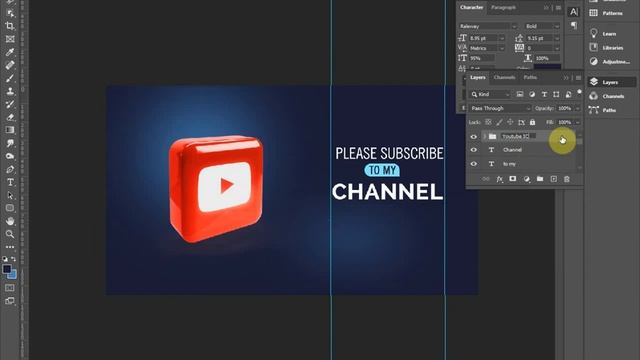
Task: Create a new group folder icon
Action: (540, 179)
